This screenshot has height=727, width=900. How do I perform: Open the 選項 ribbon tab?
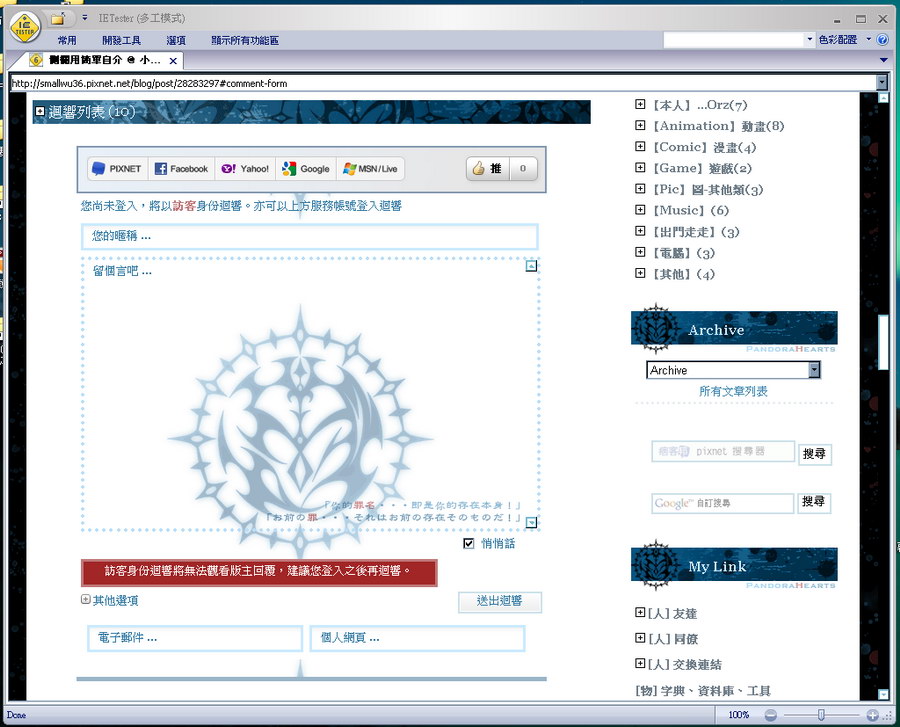[176, 40]
